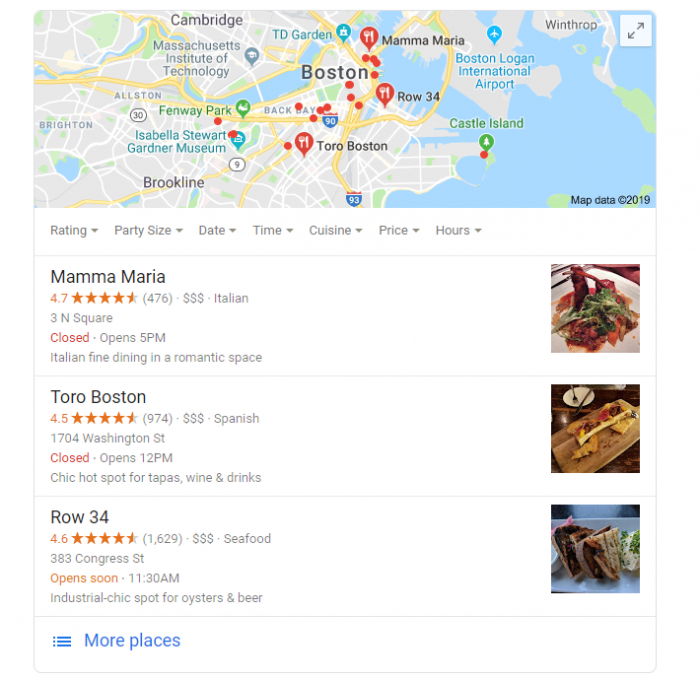Click the Row 34 restaurant map pin
Image resolution: width=700 pixels, height=679 pixels.
coord(384,95)
